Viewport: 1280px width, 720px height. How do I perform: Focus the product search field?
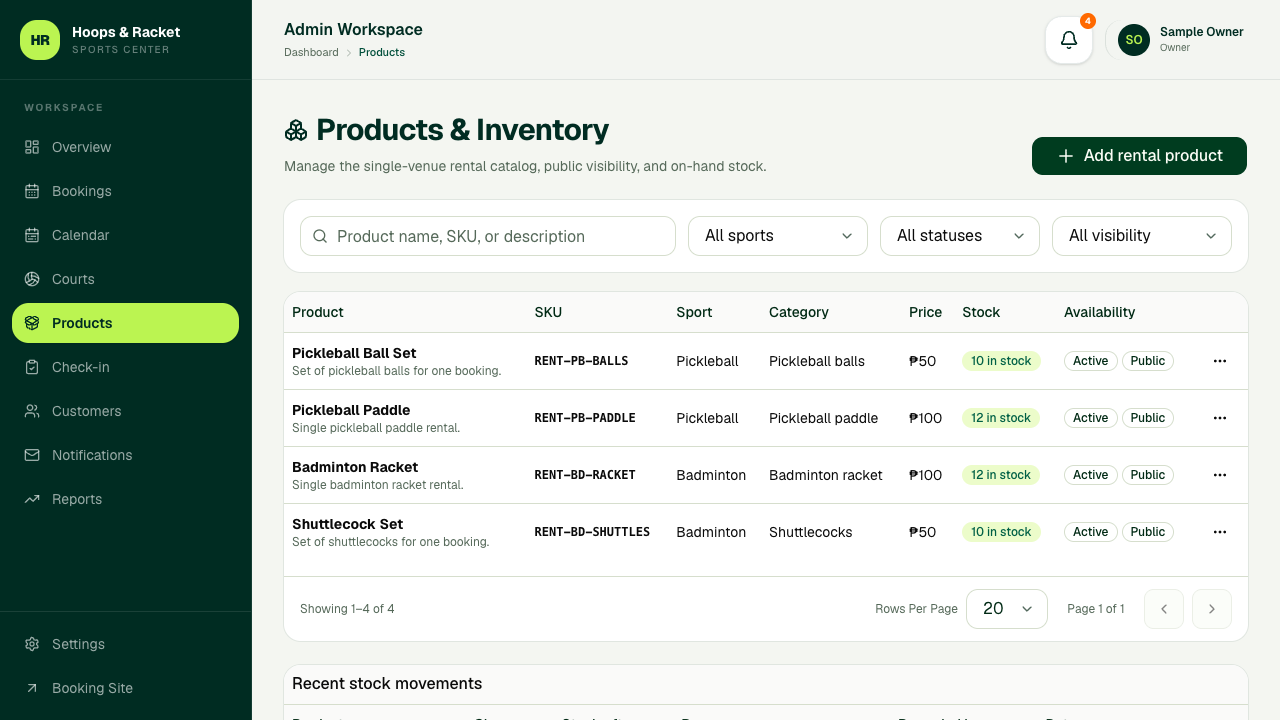pos(488,236)
